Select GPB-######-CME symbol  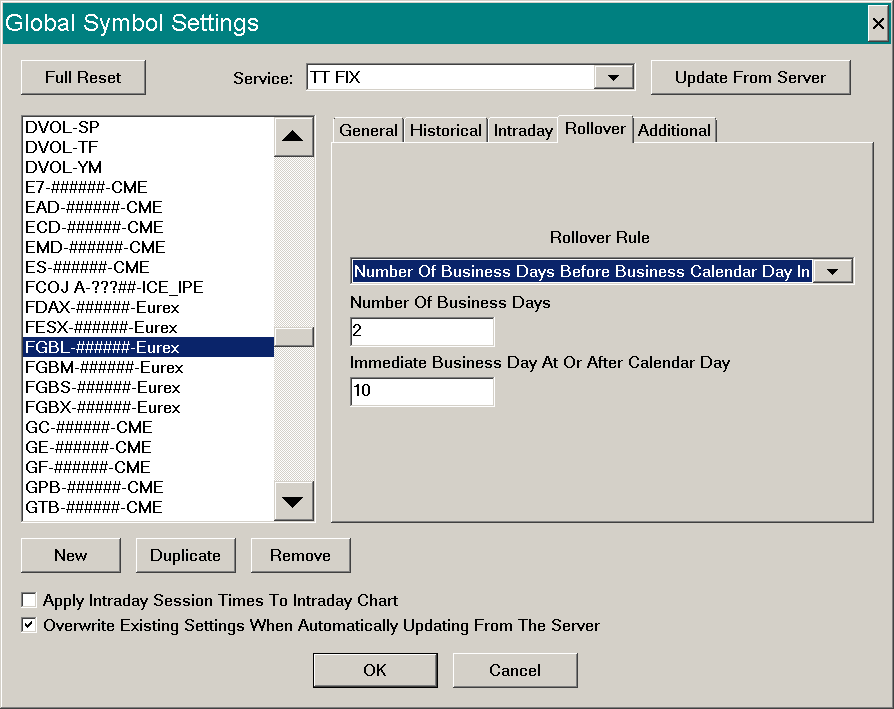(x=148, y=487)
